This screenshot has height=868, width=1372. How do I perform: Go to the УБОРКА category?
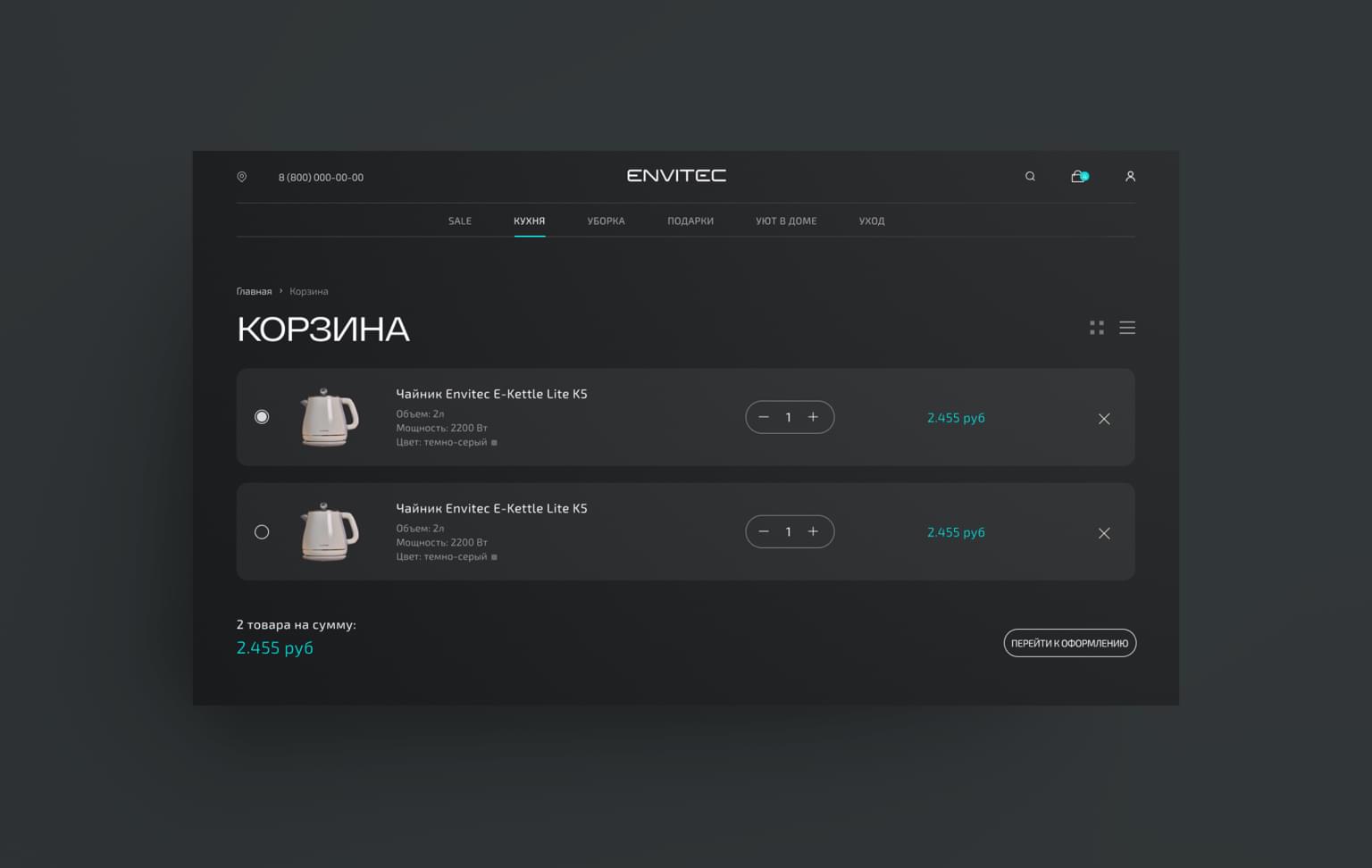coord(606,221)
